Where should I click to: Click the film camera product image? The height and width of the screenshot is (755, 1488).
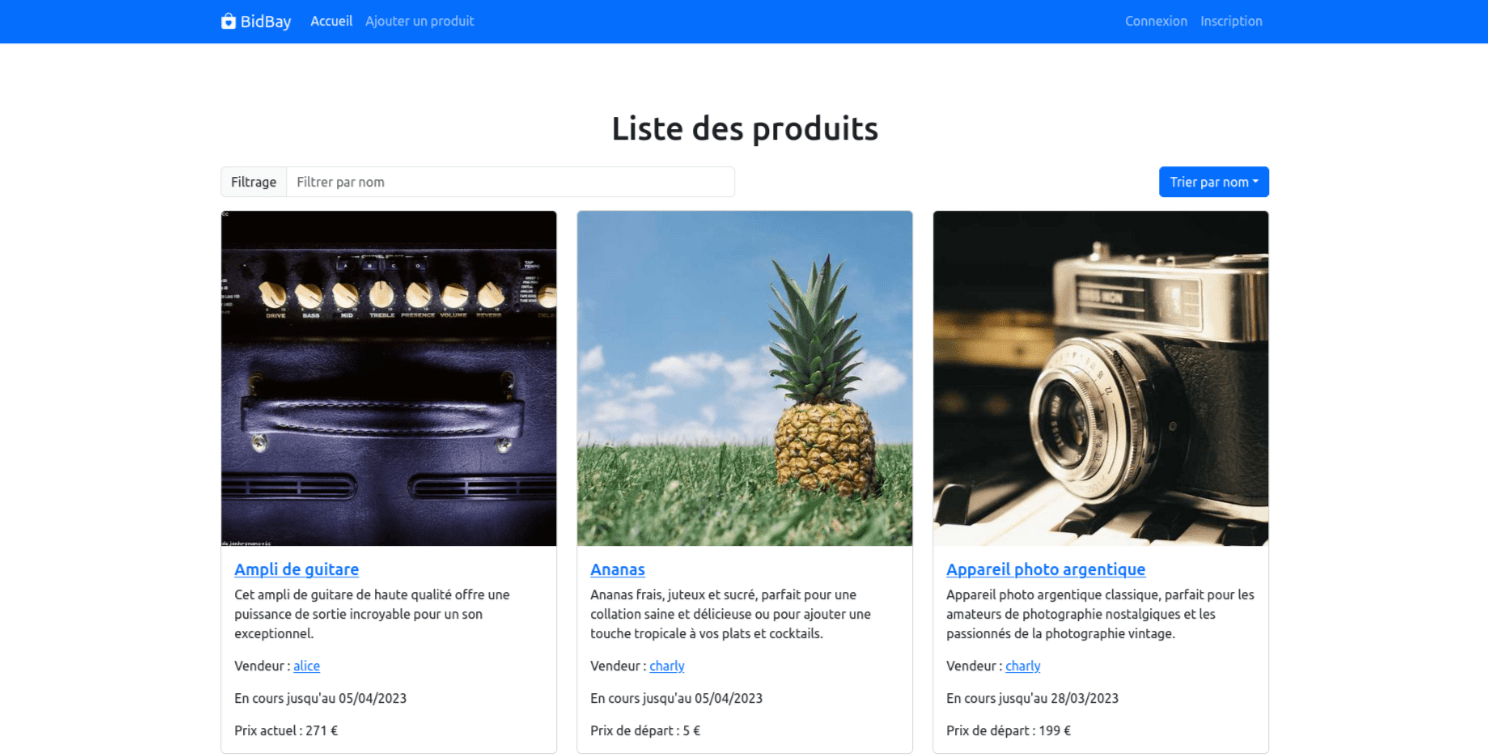click(1101, 378)
